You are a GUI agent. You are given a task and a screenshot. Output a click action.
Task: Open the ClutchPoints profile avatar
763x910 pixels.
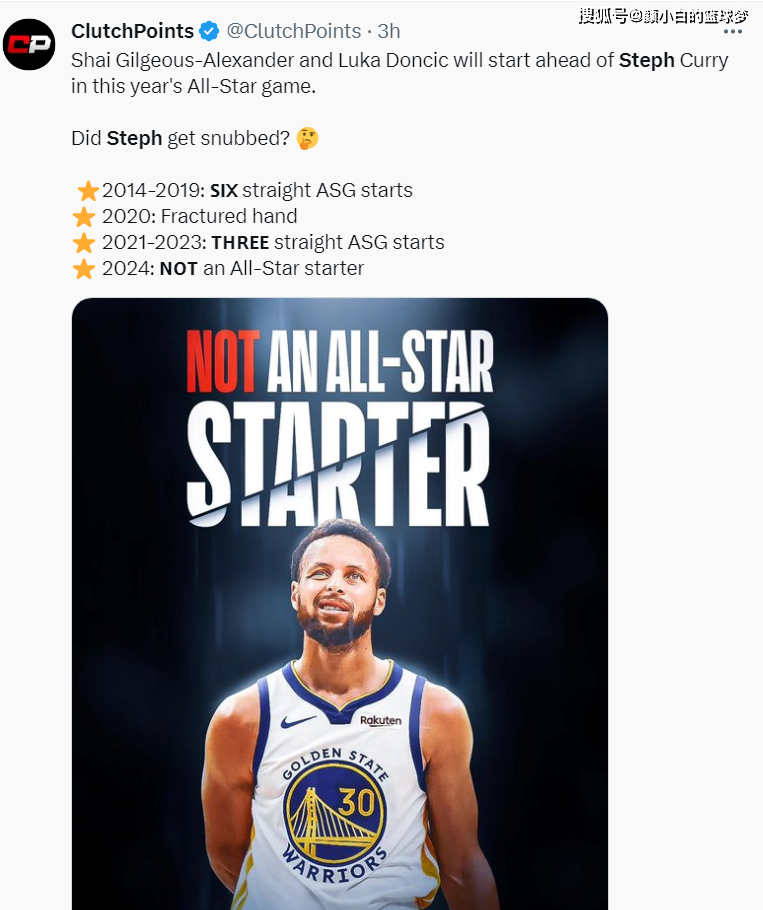tap(29, 45)
